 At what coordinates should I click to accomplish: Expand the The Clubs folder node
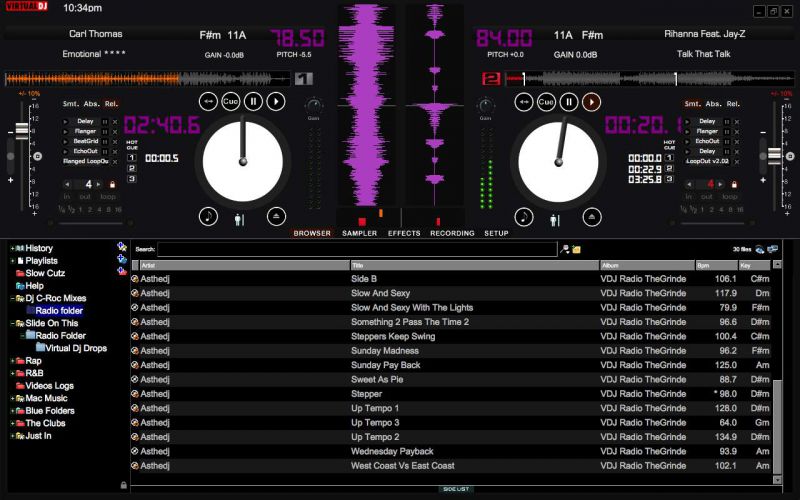click(x=12, y=423)
